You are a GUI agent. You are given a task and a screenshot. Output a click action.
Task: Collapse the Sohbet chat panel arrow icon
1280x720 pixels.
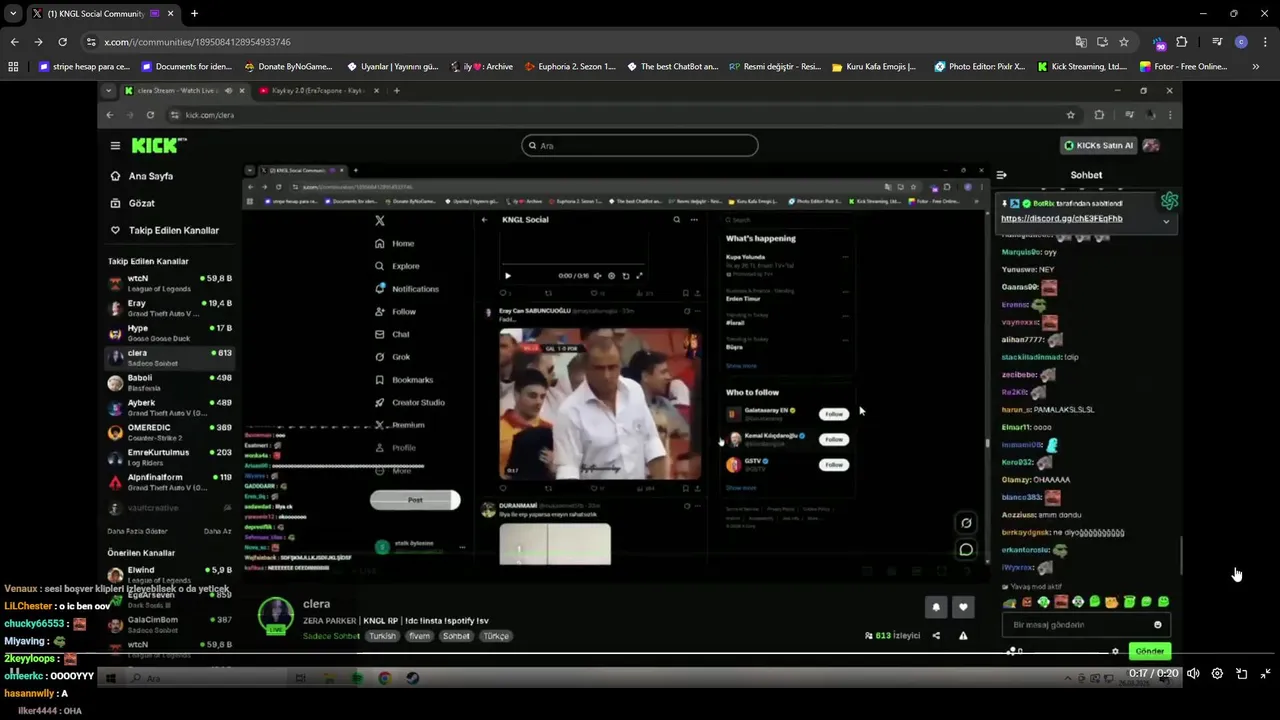click(x=1001, y=175)
